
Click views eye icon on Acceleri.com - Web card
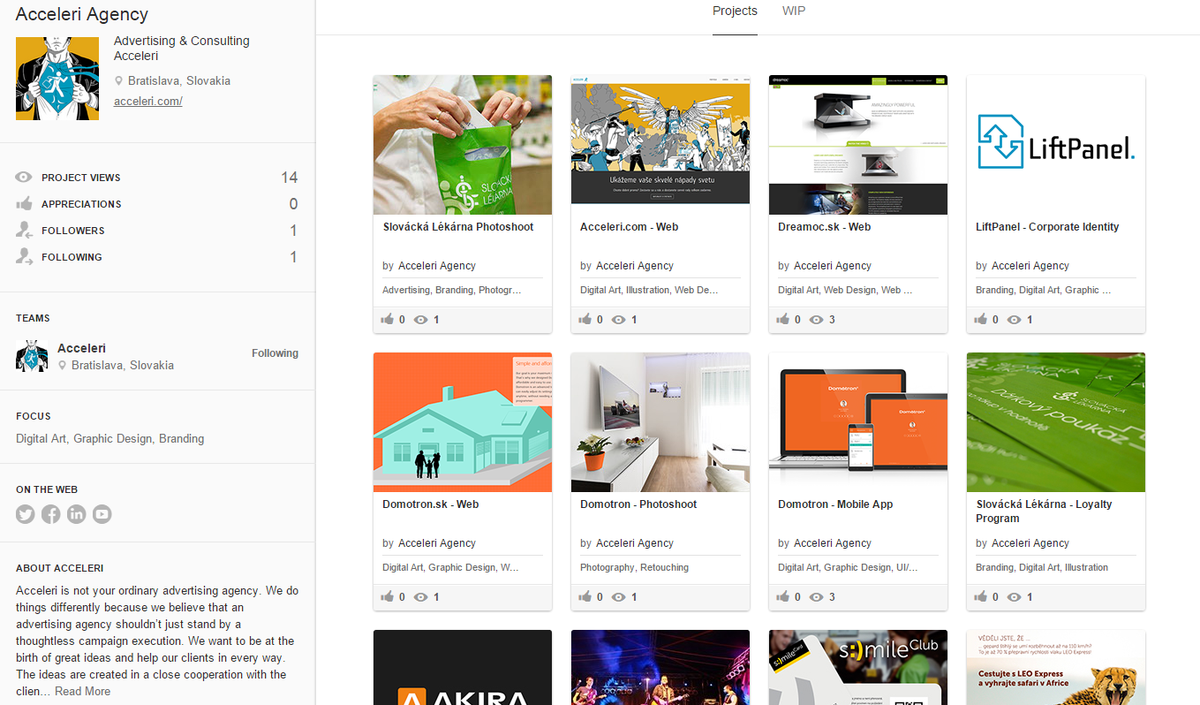pos(618,320)
